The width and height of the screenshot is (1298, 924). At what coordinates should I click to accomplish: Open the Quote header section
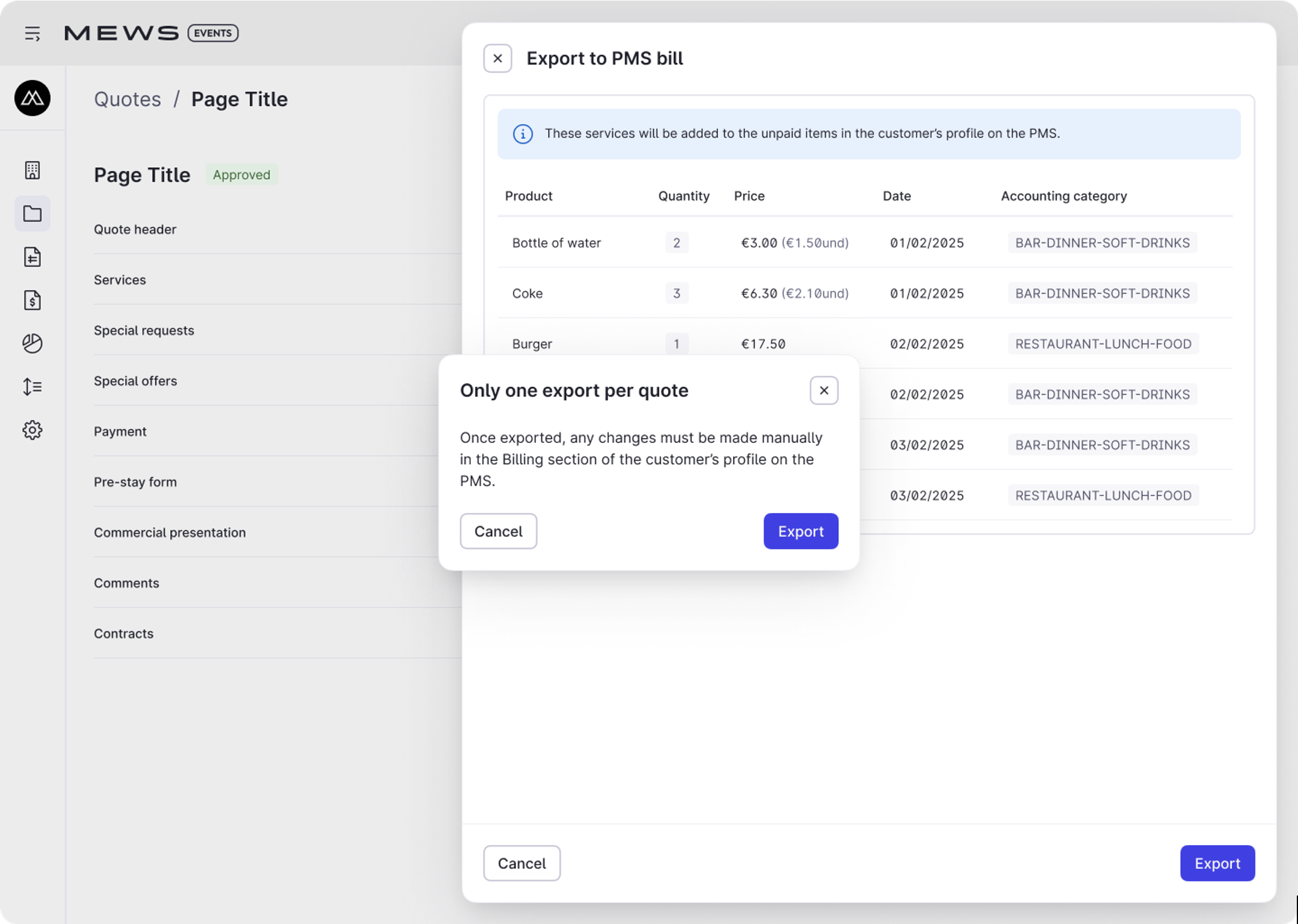[277, 229]
